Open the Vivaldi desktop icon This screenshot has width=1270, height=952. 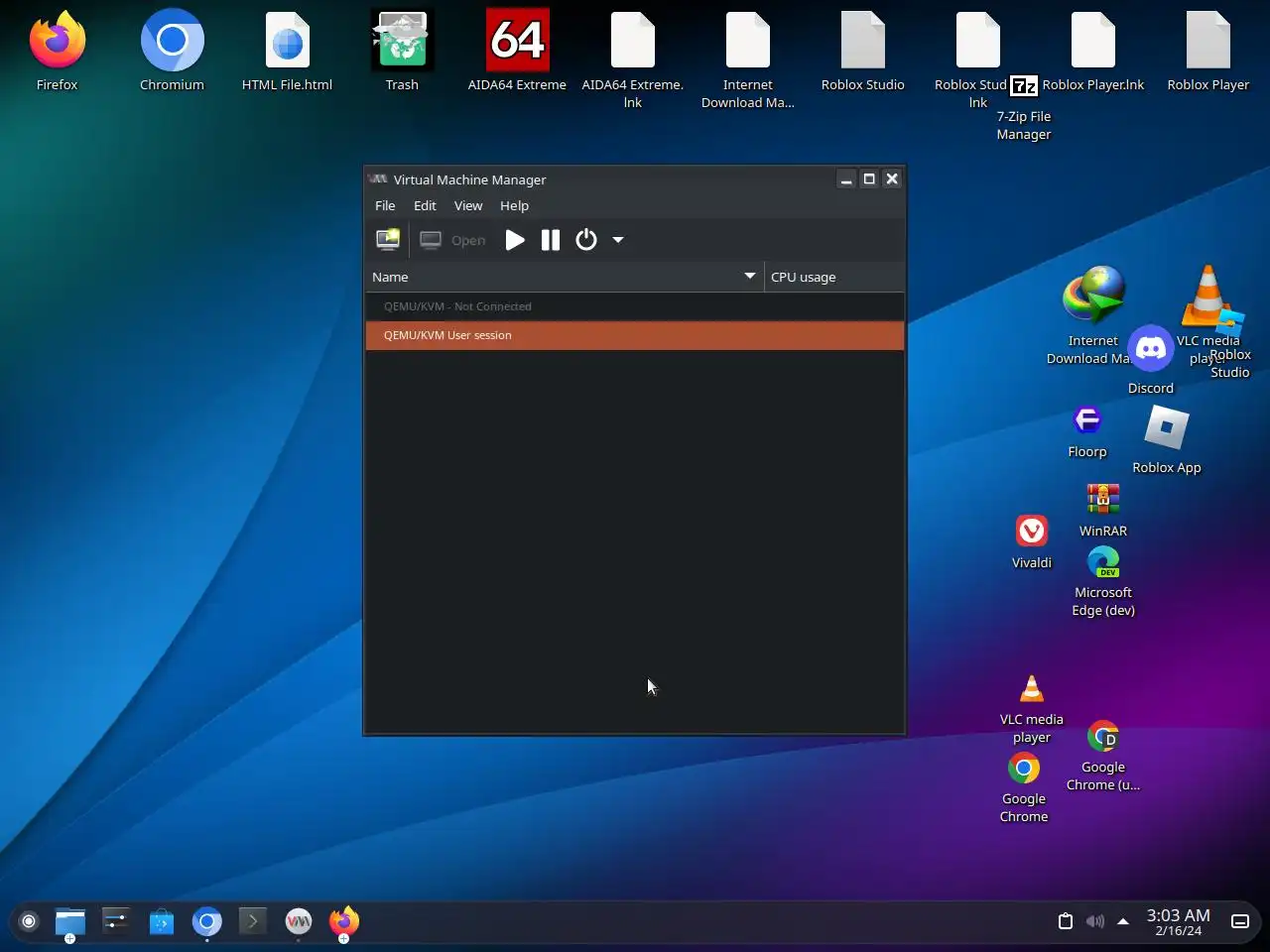point(1032,531)
